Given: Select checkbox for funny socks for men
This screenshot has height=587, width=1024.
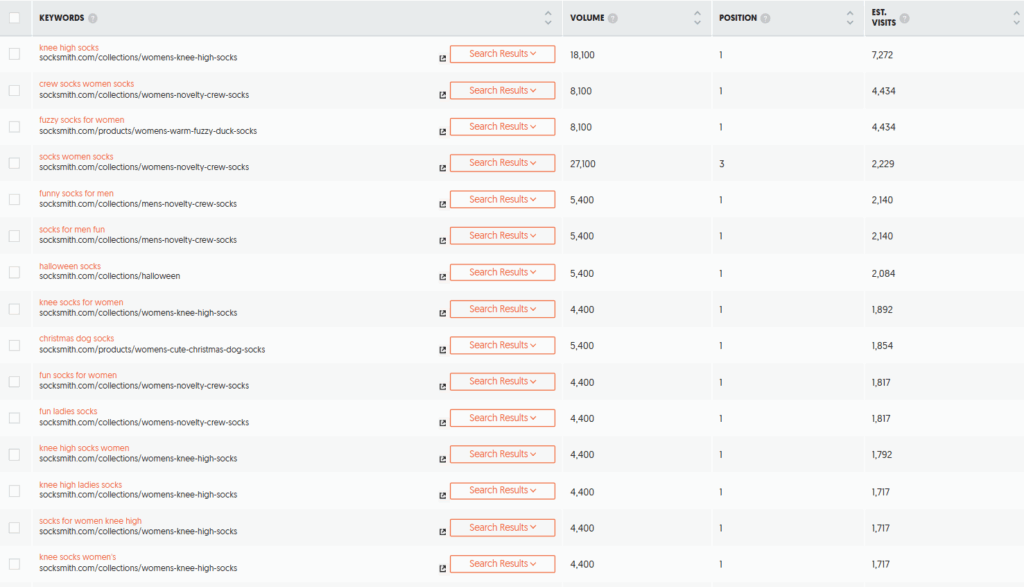Looking at the screenshot, I should [14, 200].
